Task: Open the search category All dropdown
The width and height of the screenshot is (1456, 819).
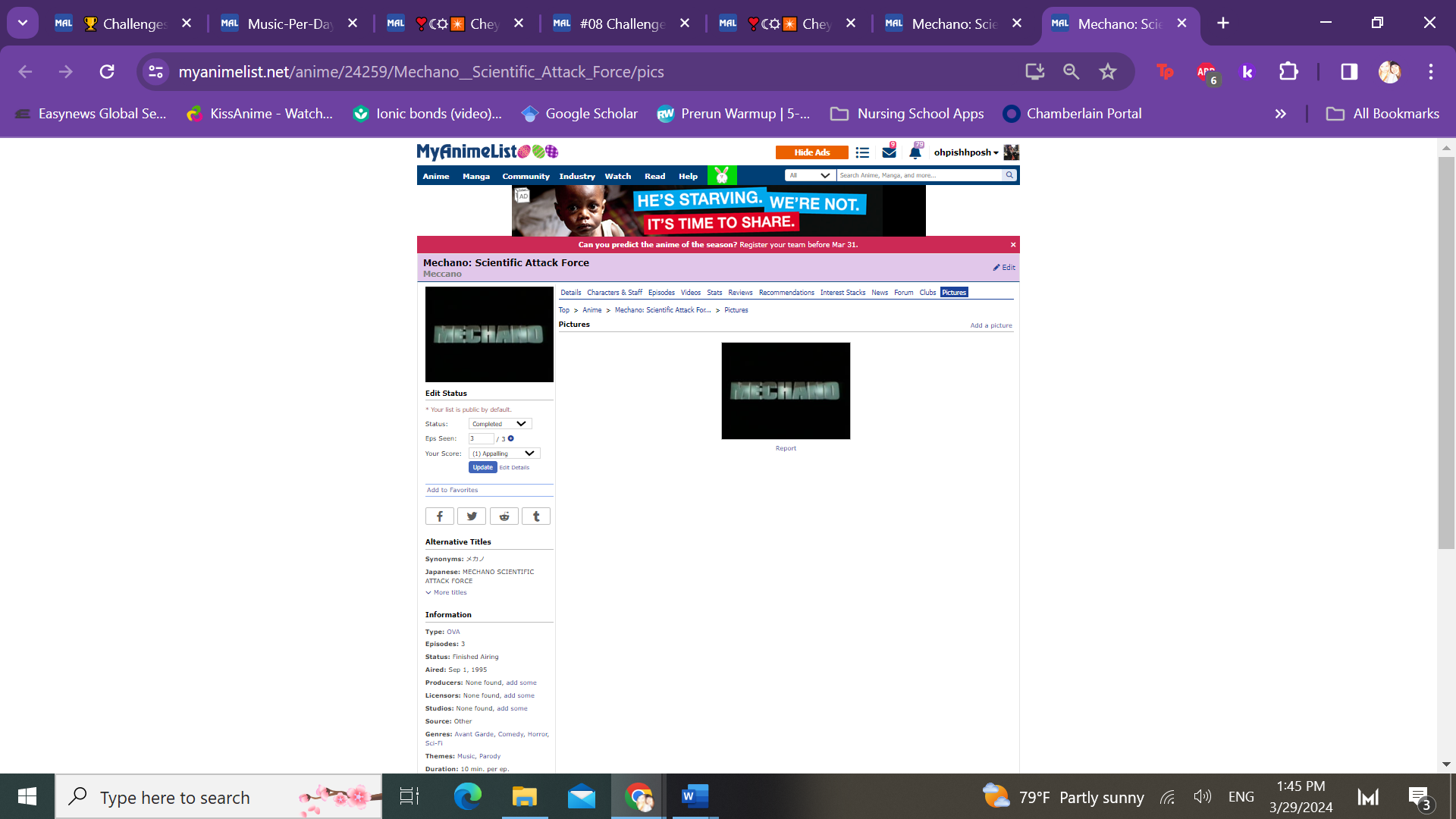Action: click(x=810, y=175)
